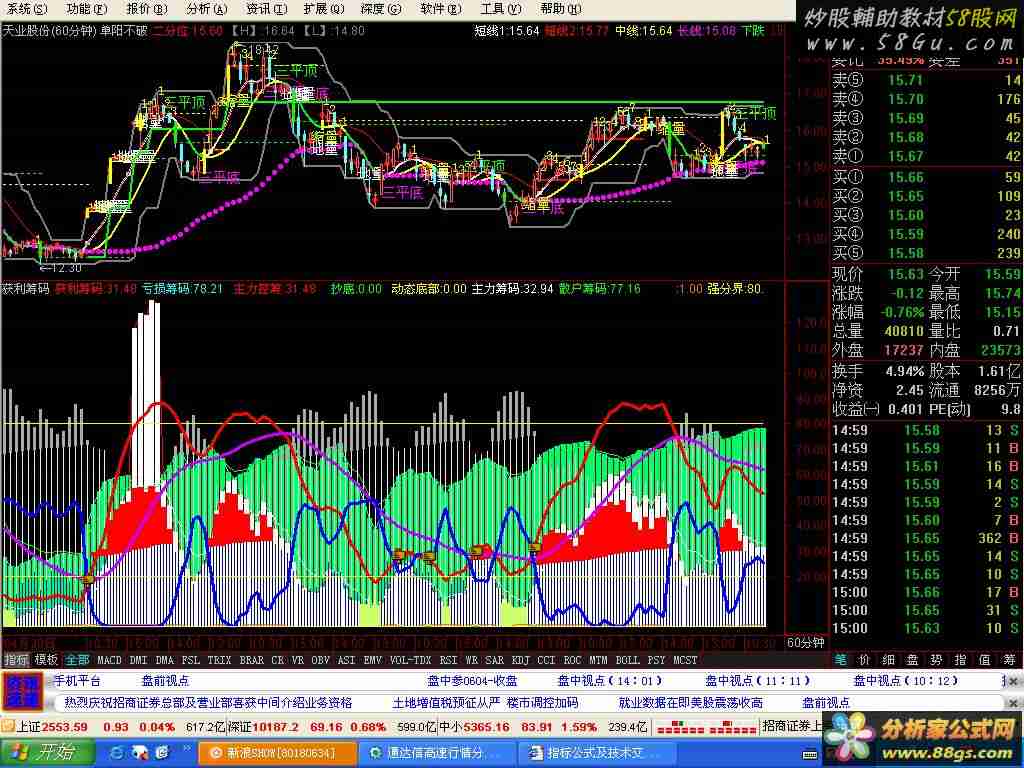Image resolution: width=1024 pixels, height=768 pixels.
Task: Open the 就业数据在即美股震荡收高 headline
Action: coord(690,703)
